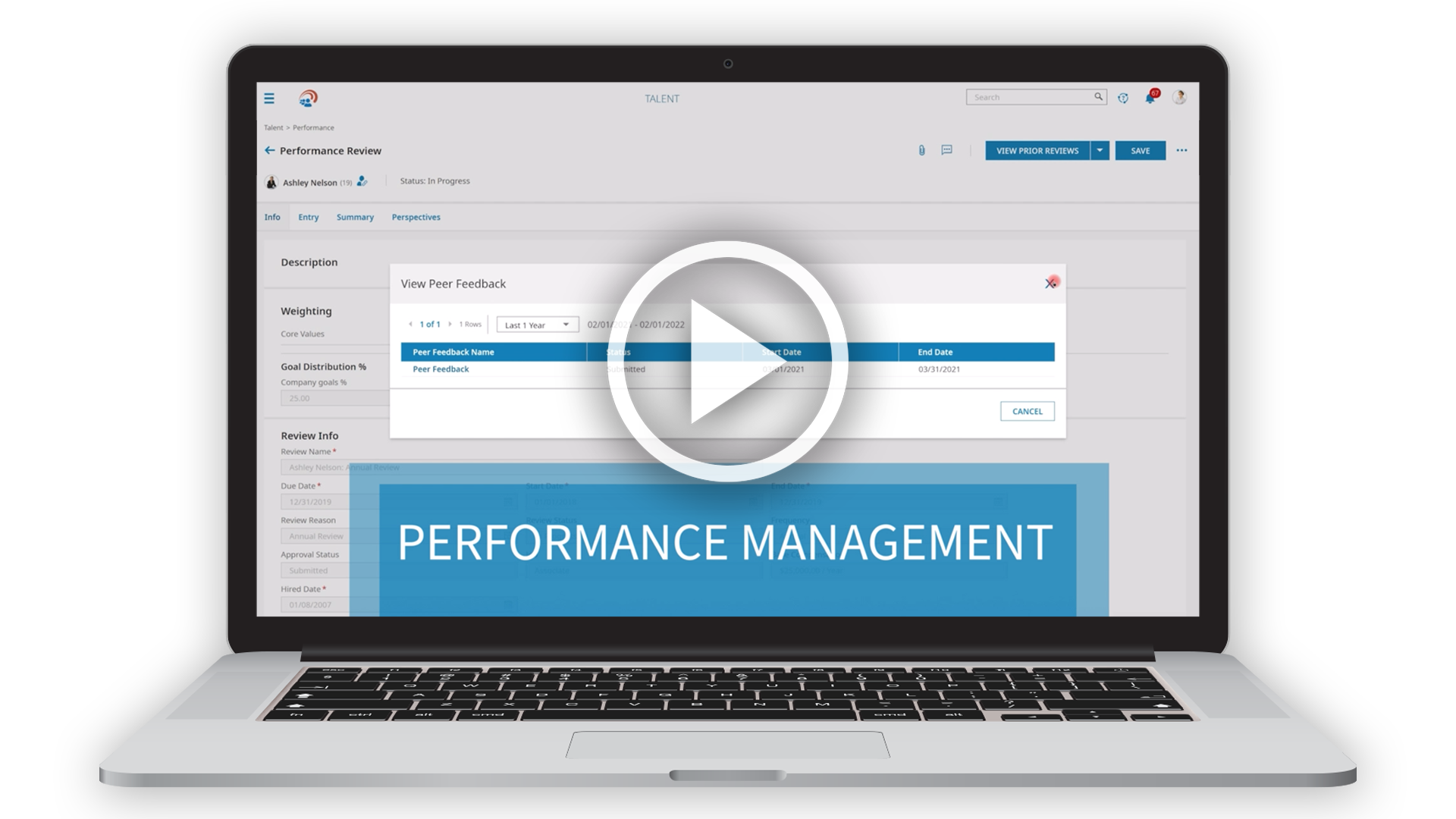
Task: Expand the ellipsis more options menu
Action: click(x=1183, y=150)
